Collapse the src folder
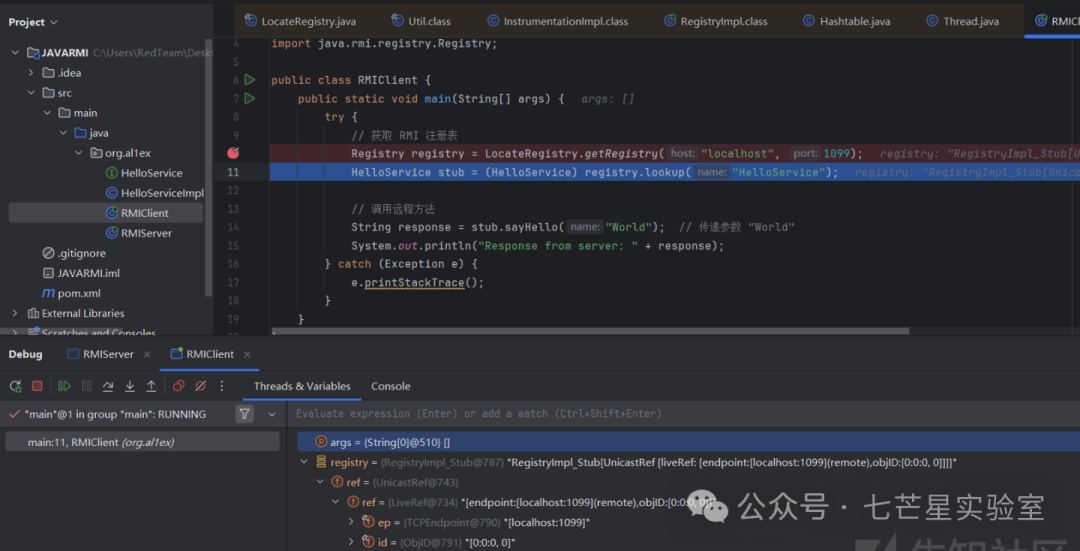 click(x=31, y=93)
